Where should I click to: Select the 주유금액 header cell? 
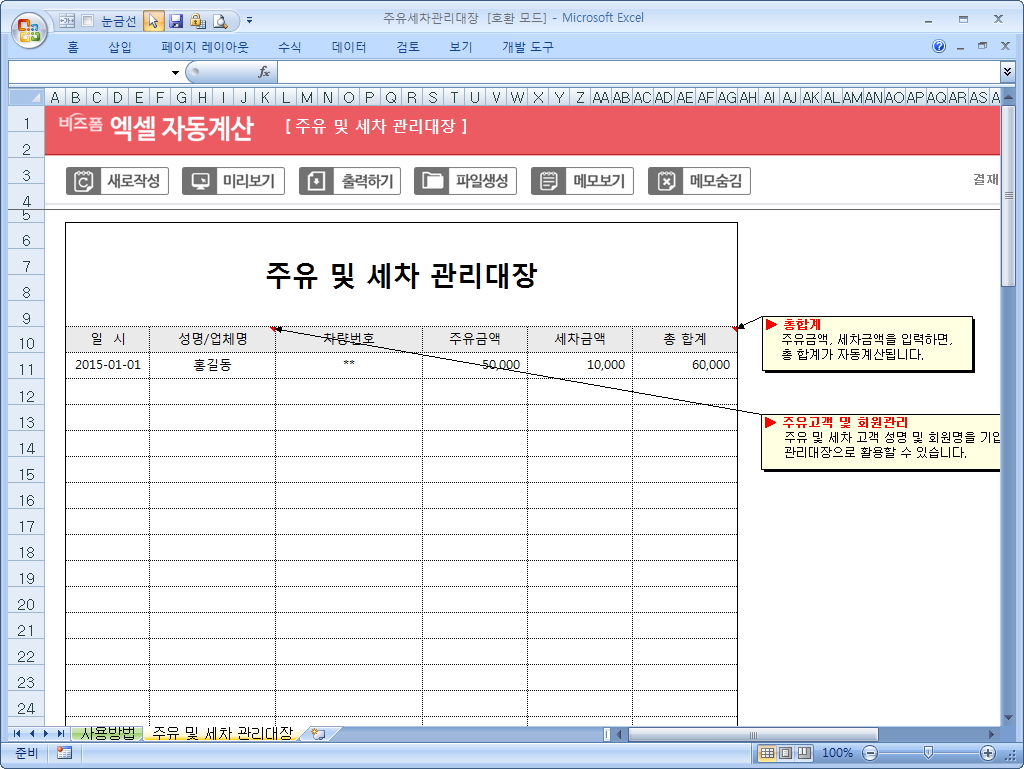(x=475, y=339)
